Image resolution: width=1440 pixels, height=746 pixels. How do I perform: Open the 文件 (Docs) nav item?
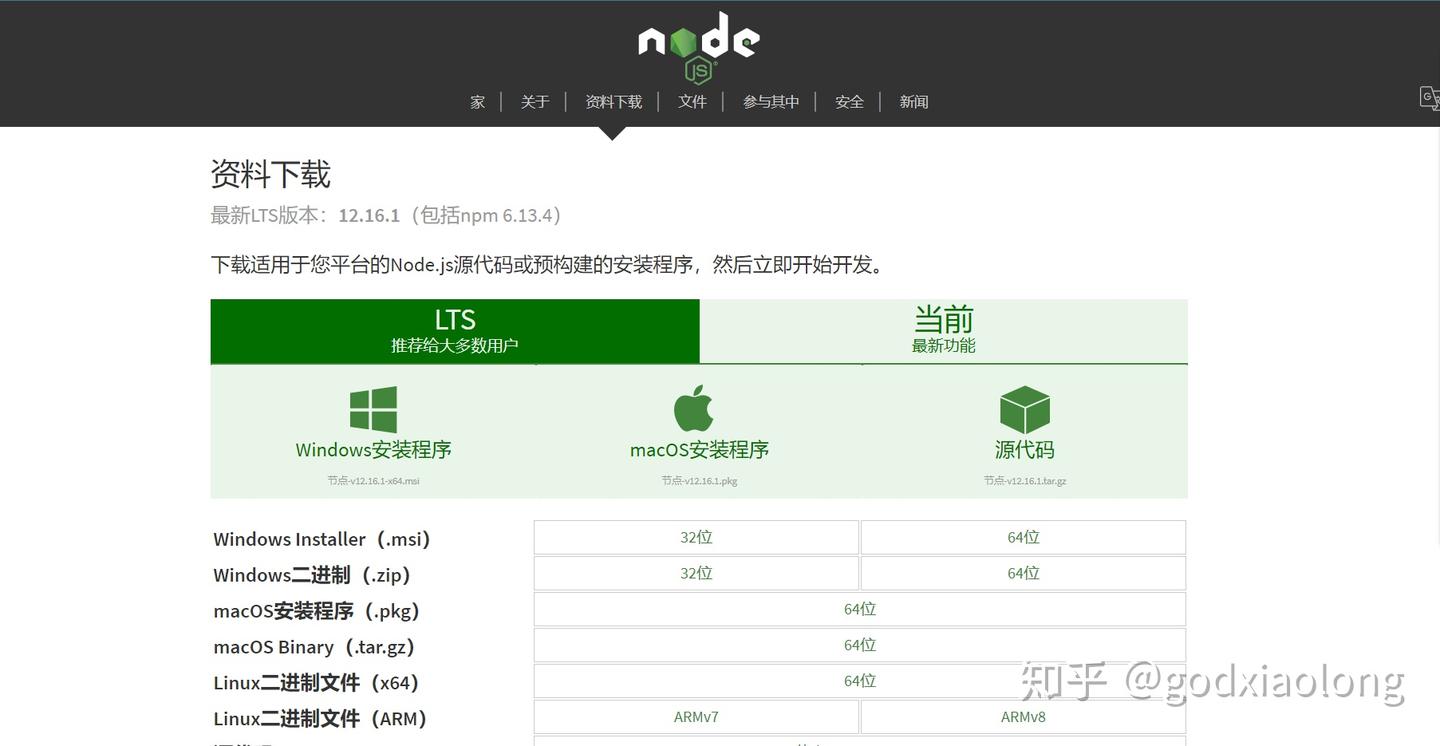coord(692,102)
